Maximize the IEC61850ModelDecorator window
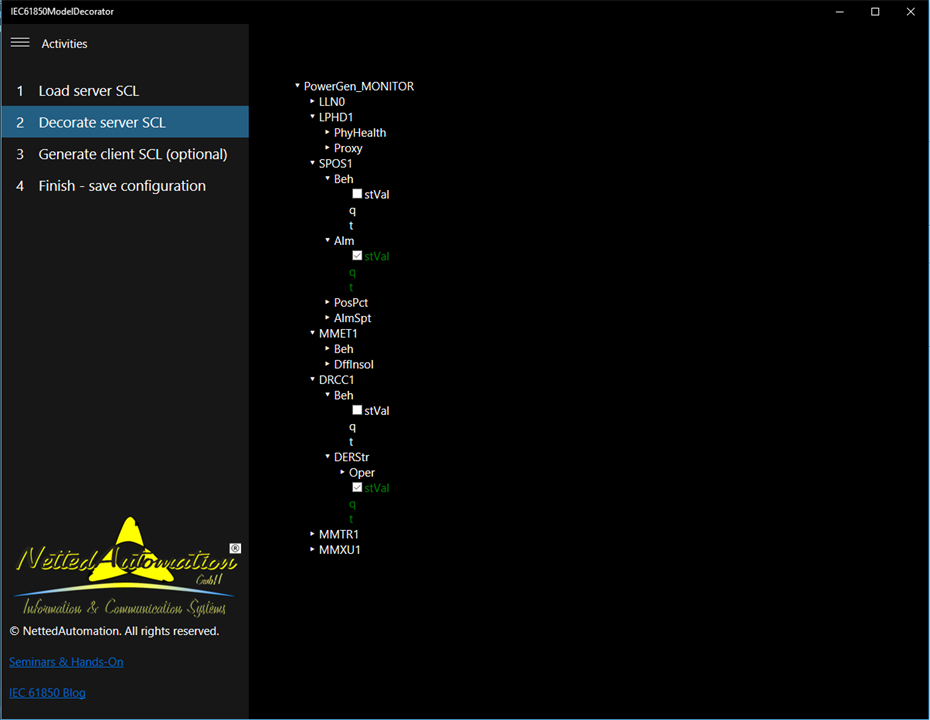The image size is (930, 720). pos(875,11)
